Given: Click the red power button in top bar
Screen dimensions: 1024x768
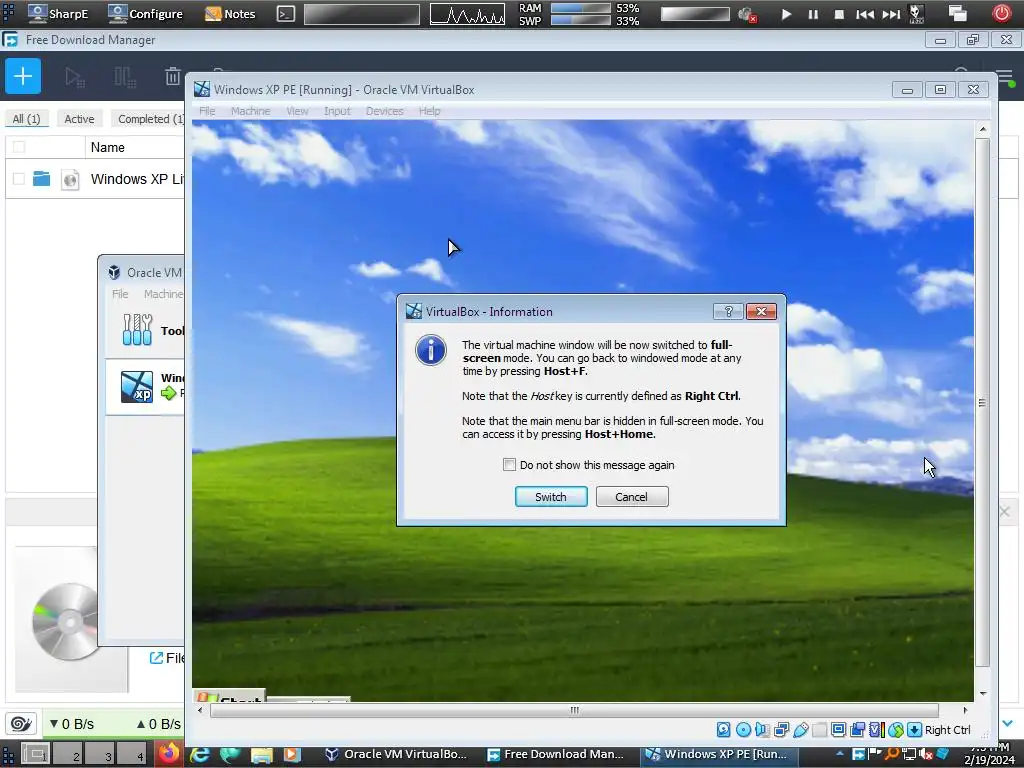Looking at the screenshot, I should tap(1002, 13).
